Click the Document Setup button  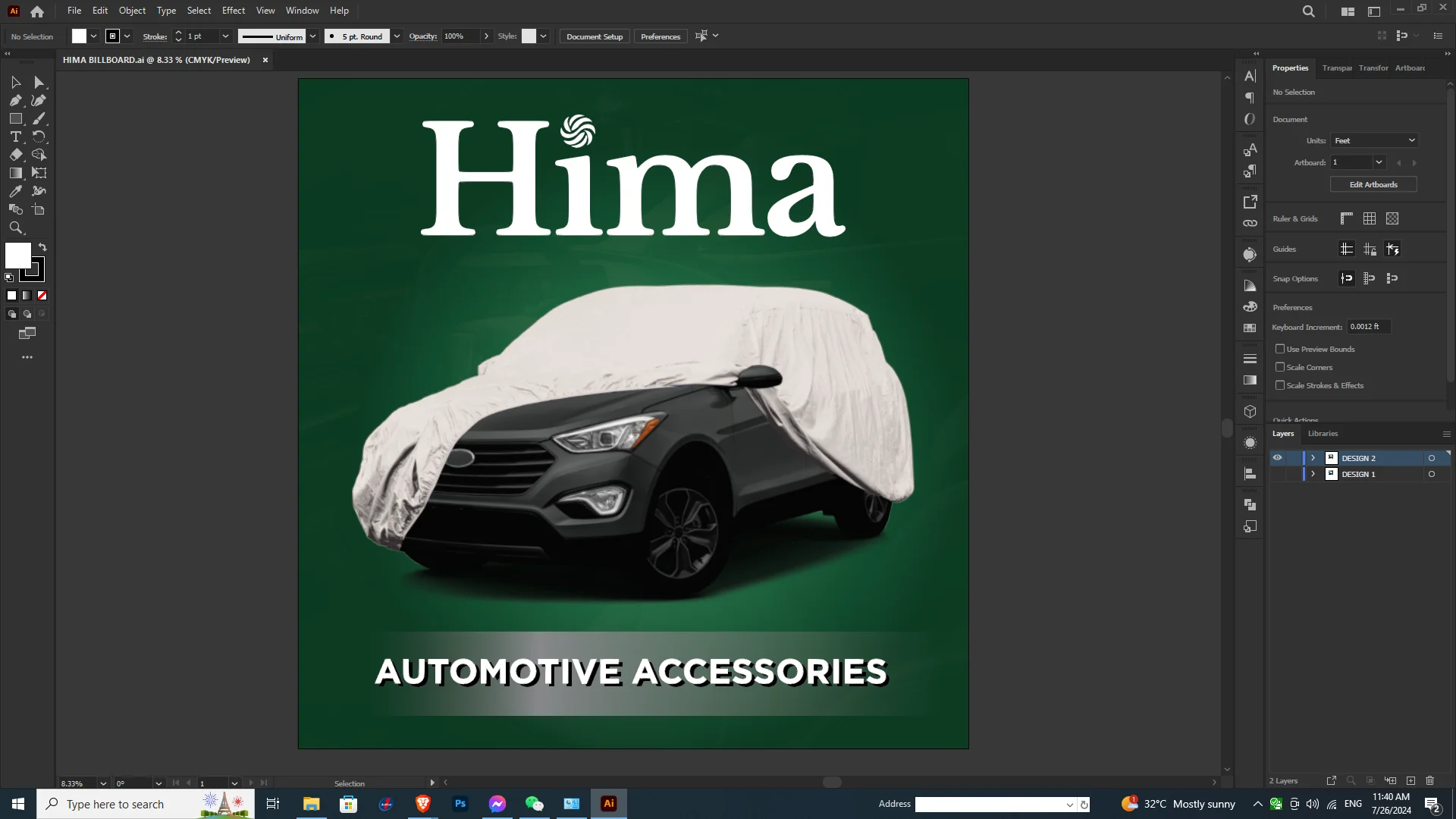click(595, 36)
